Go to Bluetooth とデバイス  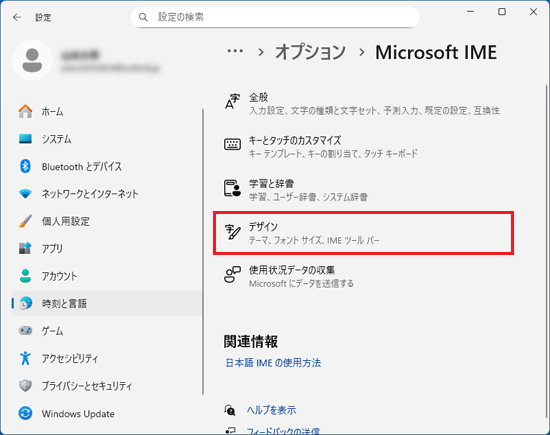tap(107, 166)
